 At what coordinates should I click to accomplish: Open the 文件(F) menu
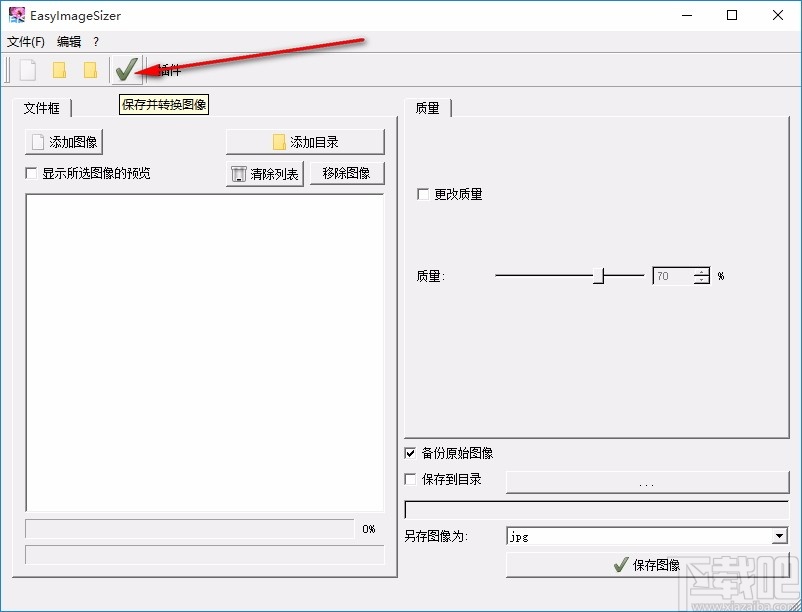22,42
